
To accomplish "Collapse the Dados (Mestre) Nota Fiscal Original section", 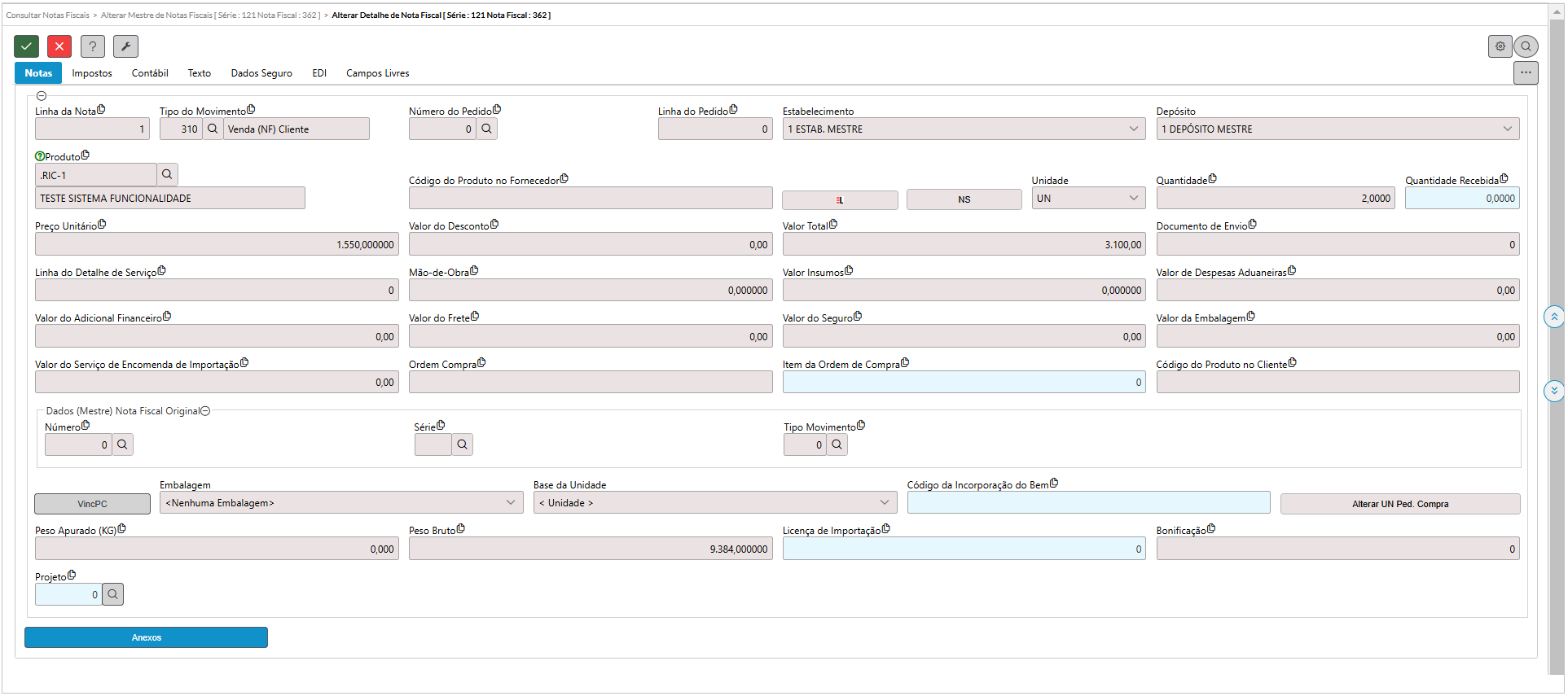I will pyautogui.click(x=206, y=411).
